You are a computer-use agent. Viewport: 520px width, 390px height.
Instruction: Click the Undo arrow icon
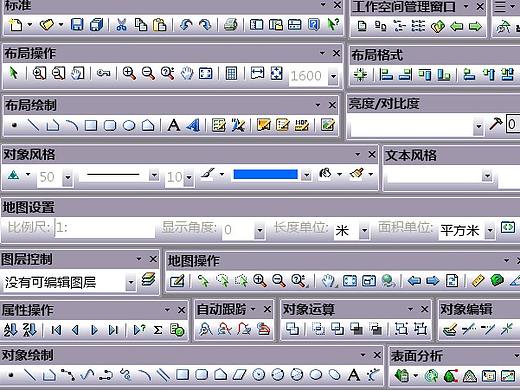(186, 25)
